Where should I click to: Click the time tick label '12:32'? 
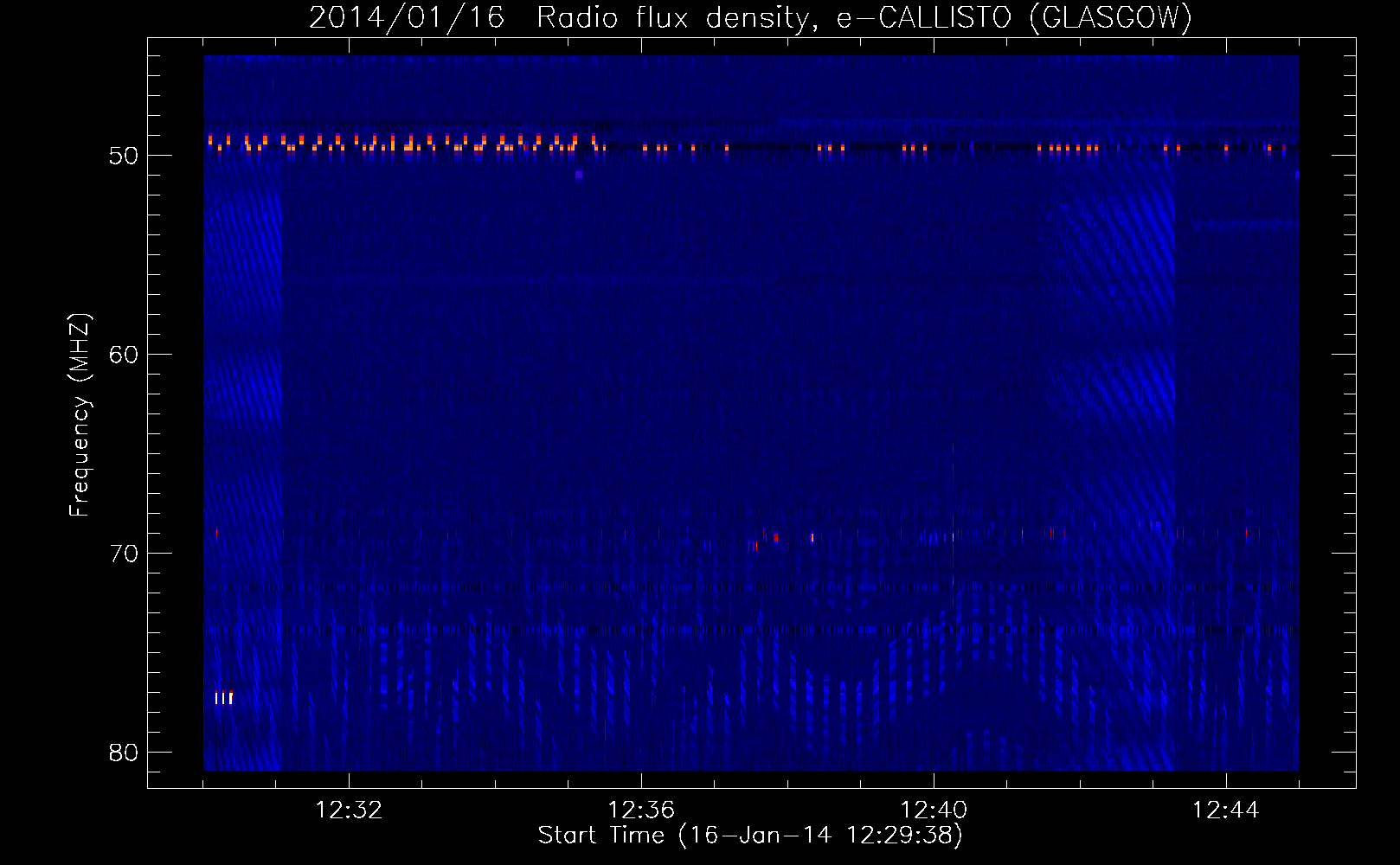[349, 811]
